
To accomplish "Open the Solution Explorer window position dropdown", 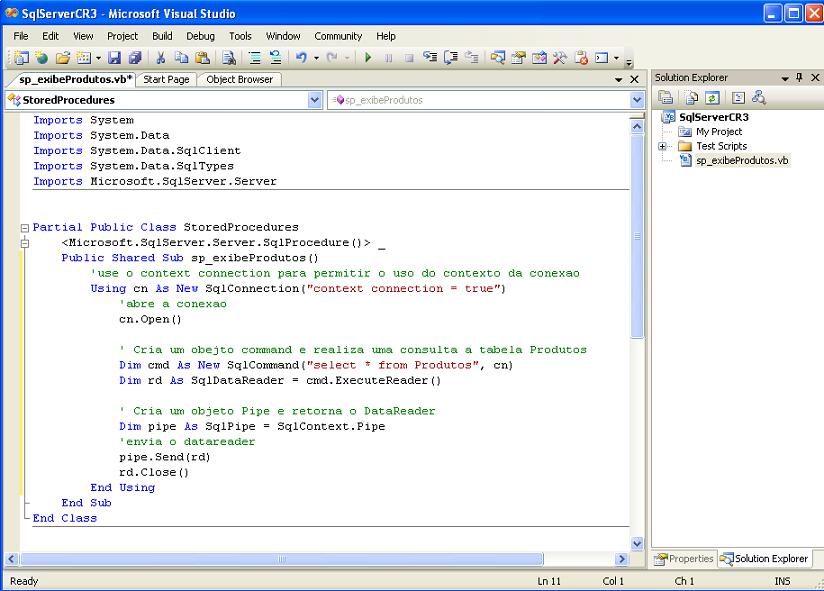I will point(785,78).
